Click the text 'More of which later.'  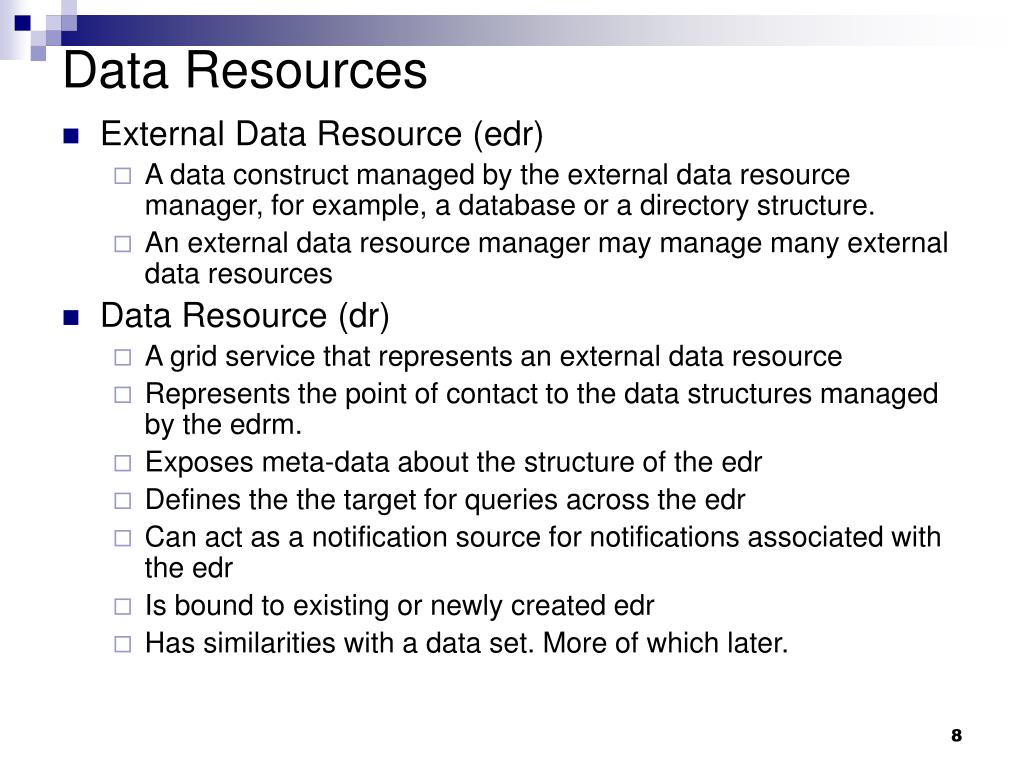click(665, 643)
